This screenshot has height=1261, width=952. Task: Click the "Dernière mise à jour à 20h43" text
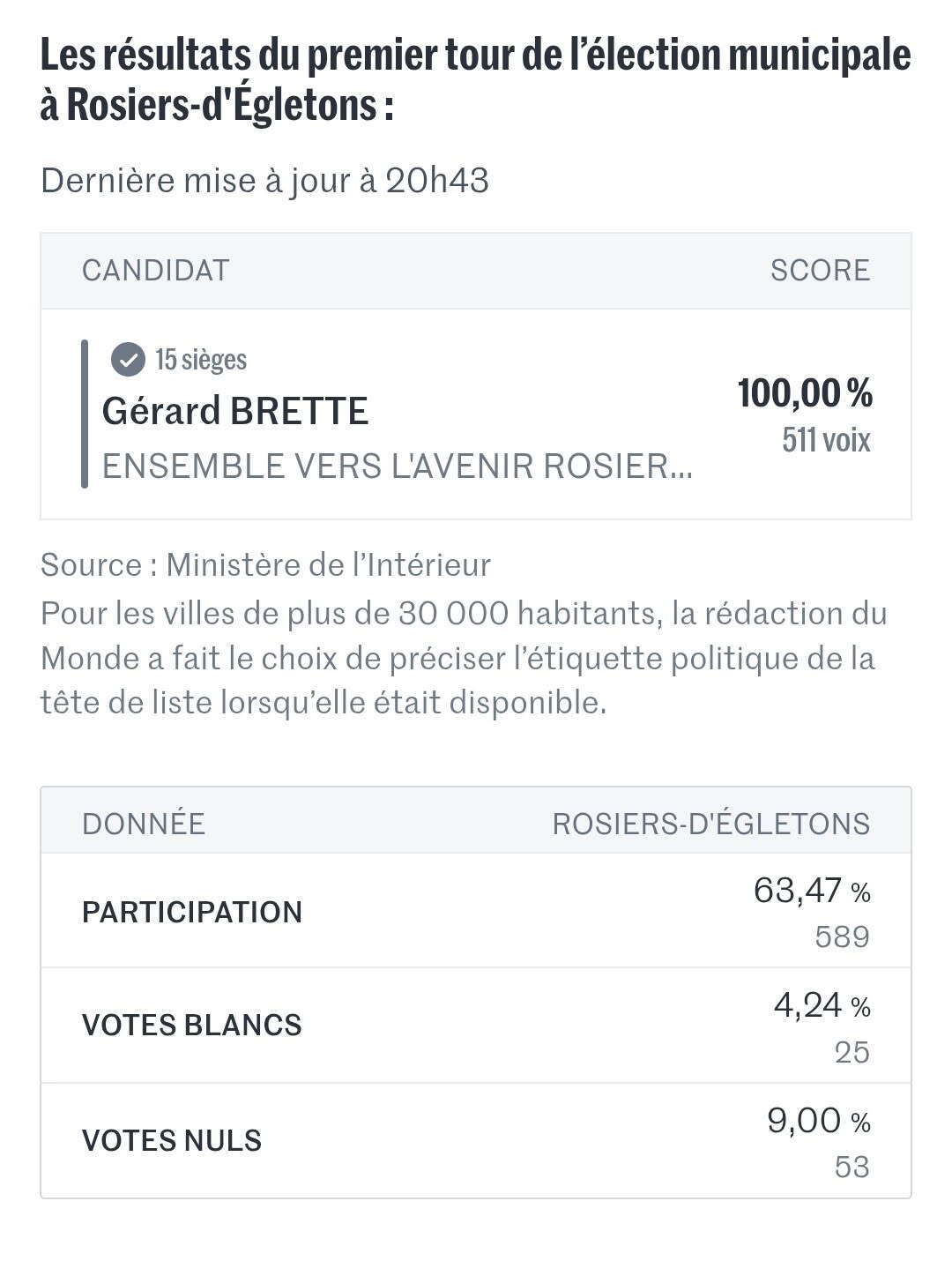[x=264, y=180]
